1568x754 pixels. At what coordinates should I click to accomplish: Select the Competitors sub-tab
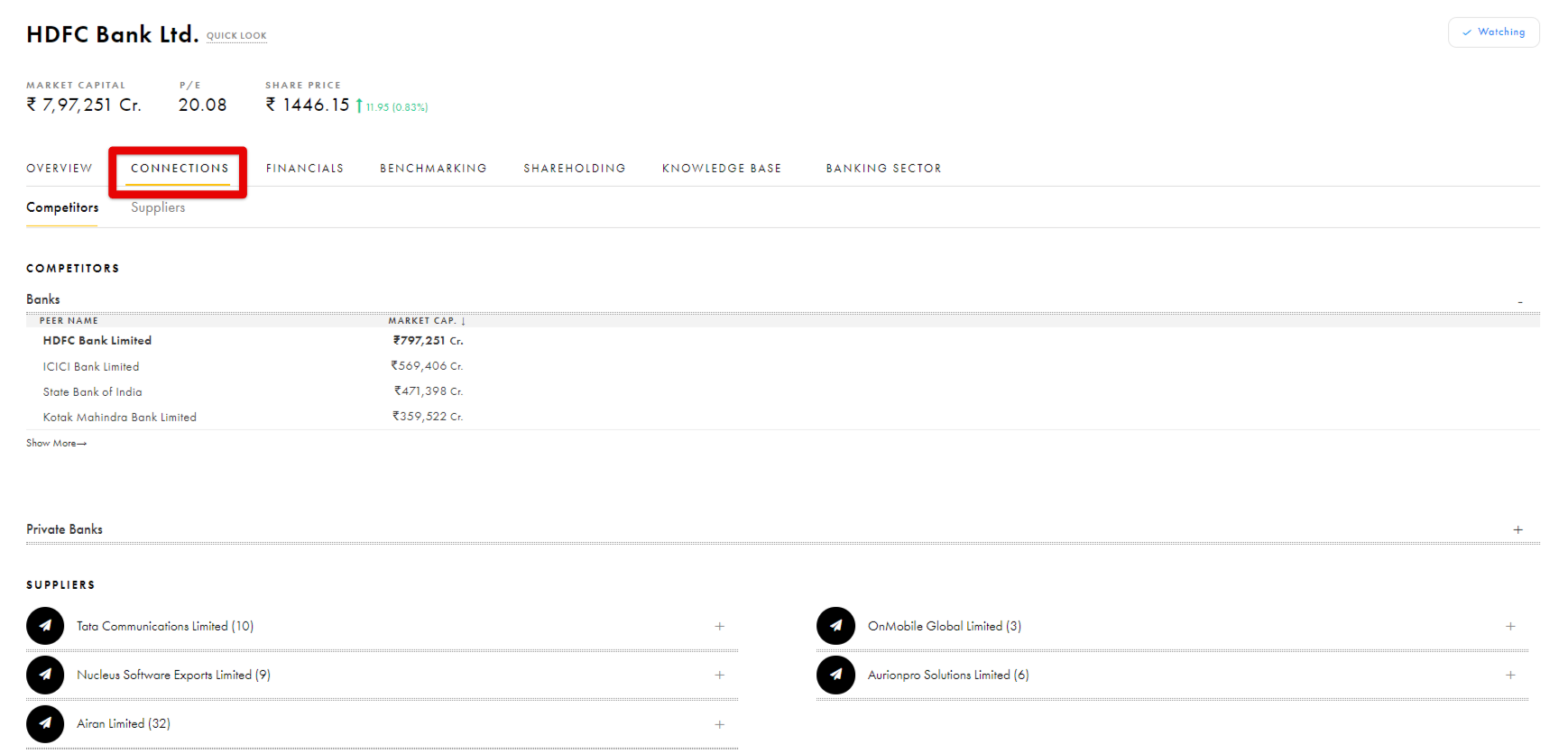click(62, 207)
